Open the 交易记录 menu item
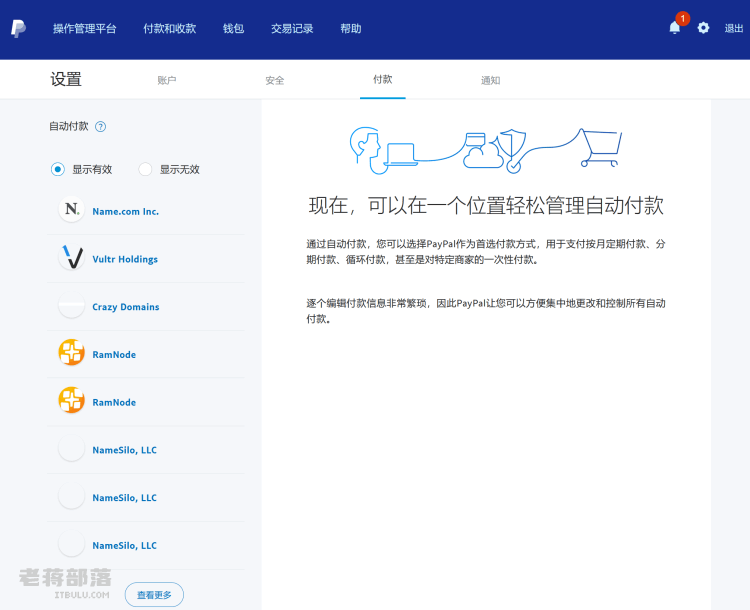Viewport: 750px width, 610px height. (x=292, y=29)
